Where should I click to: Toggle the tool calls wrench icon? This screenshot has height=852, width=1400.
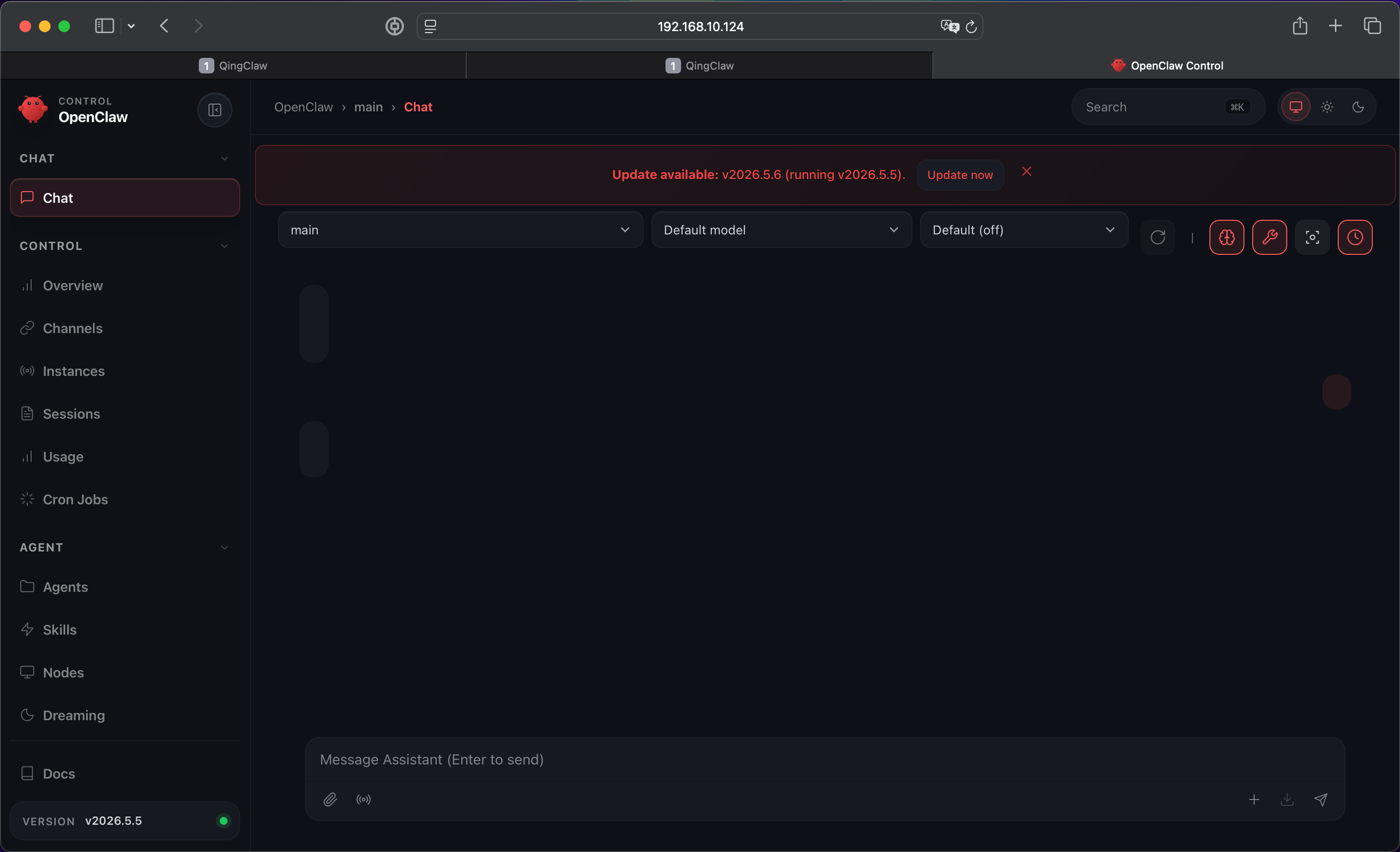pos(1269,237)
